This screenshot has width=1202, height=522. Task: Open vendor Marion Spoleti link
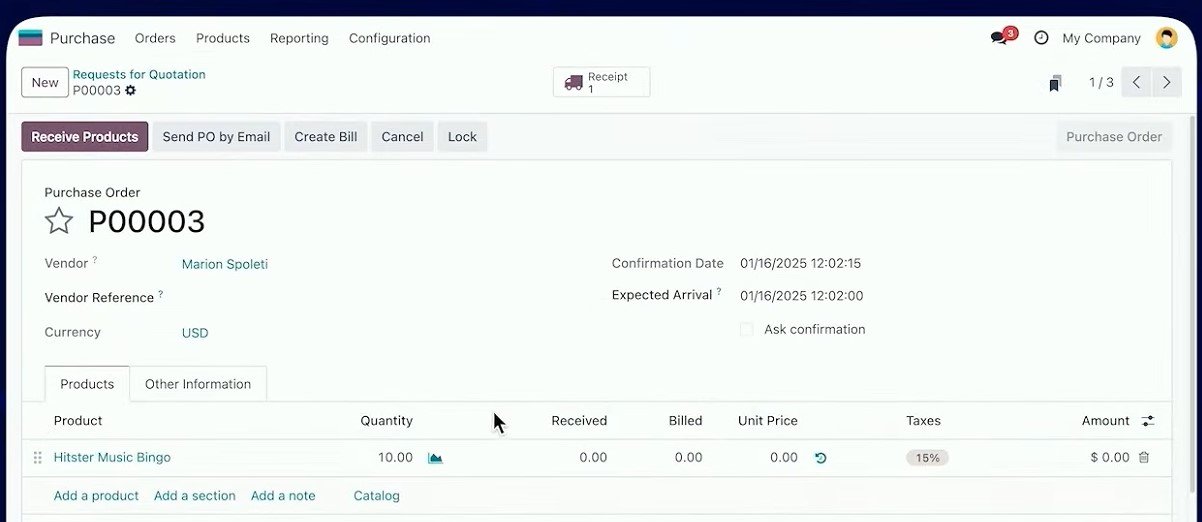[x=225, y=264]
